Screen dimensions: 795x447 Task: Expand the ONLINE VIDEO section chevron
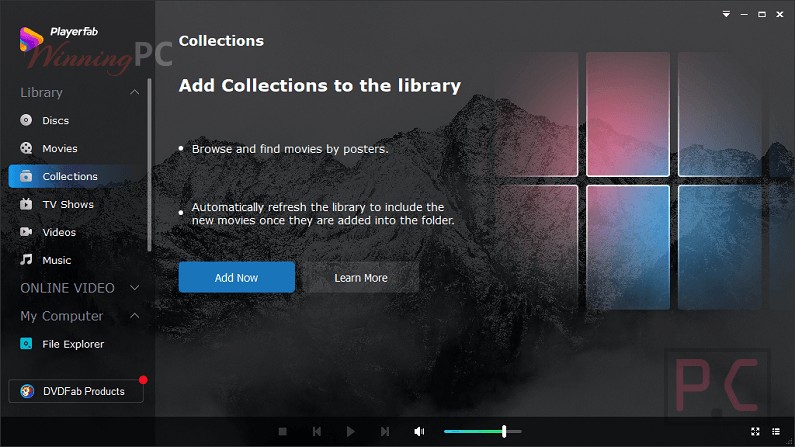point(134,288)
